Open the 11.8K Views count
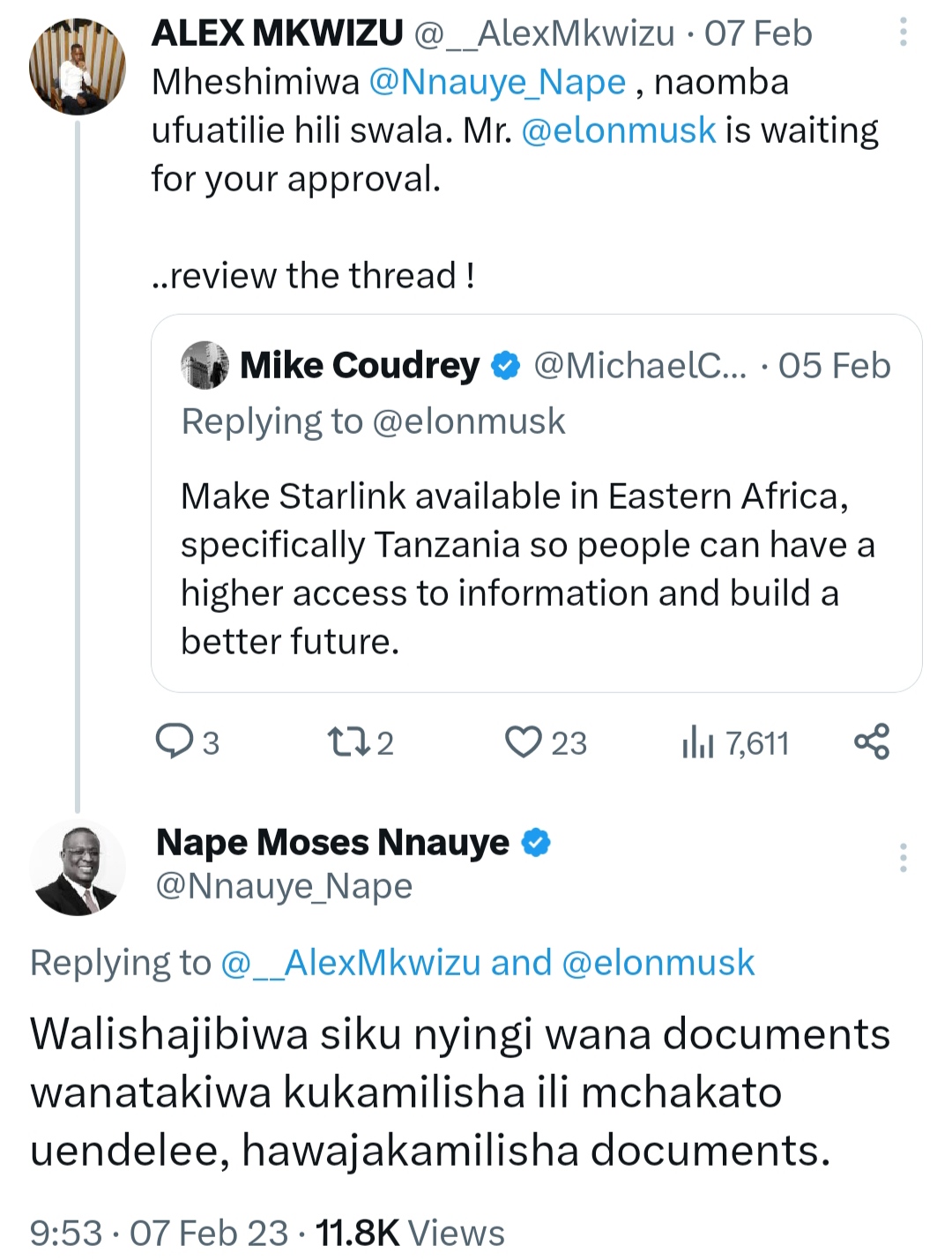 tap(410, 1233)
